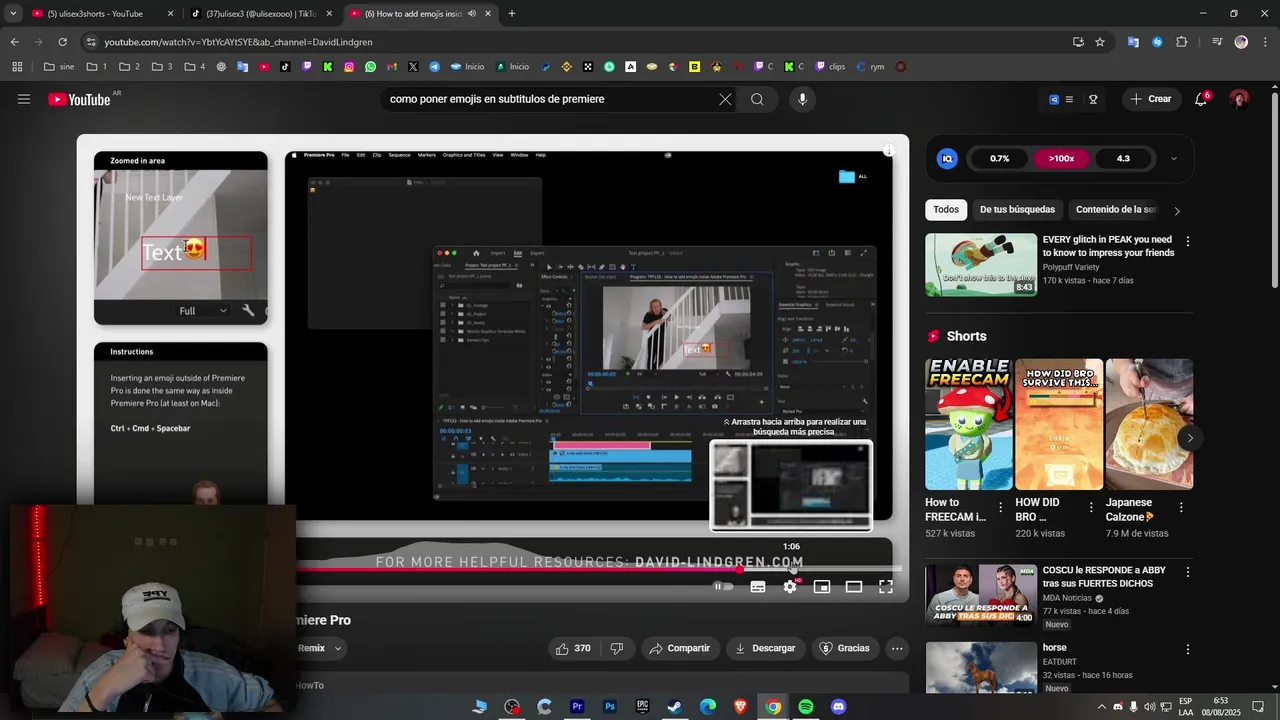The height and width of the screenshot is (720, 1280).
Task: Toggle subtitles in the video player
Action: point(758,587)
